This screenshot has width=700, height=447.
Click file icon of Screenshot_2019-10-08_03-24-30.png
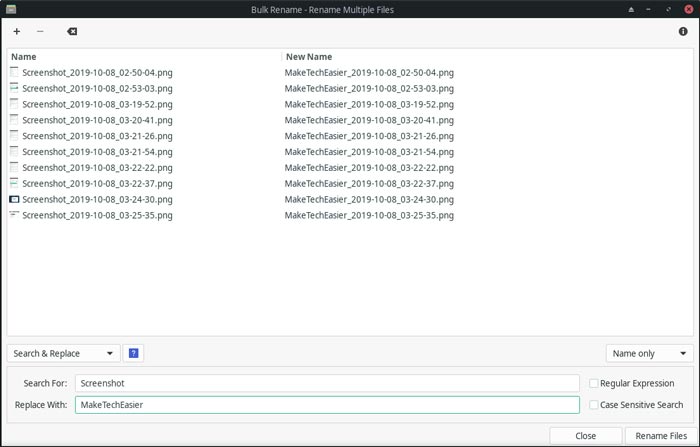tap(14, 199)
